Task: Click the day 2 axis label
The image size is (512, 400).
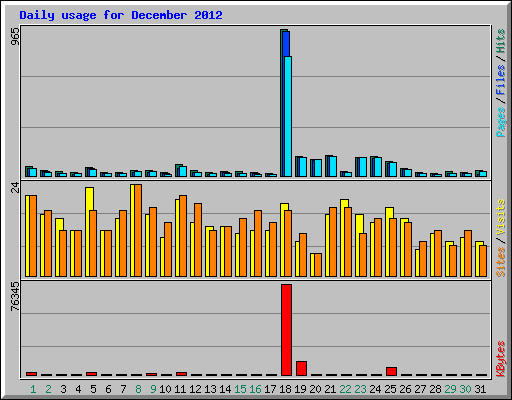Action: pyautogui.click(x=48, y=389)
